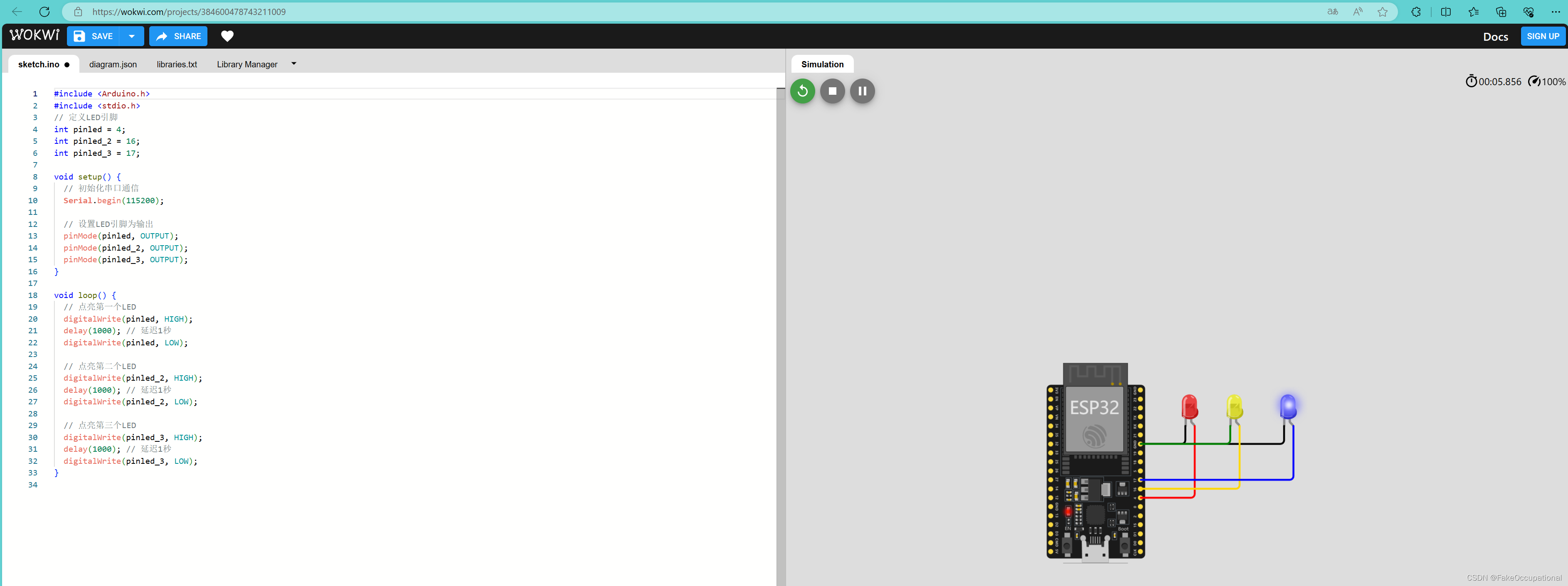1568x586 pixels.
Task: Save the project
Action: coord(93,36)
